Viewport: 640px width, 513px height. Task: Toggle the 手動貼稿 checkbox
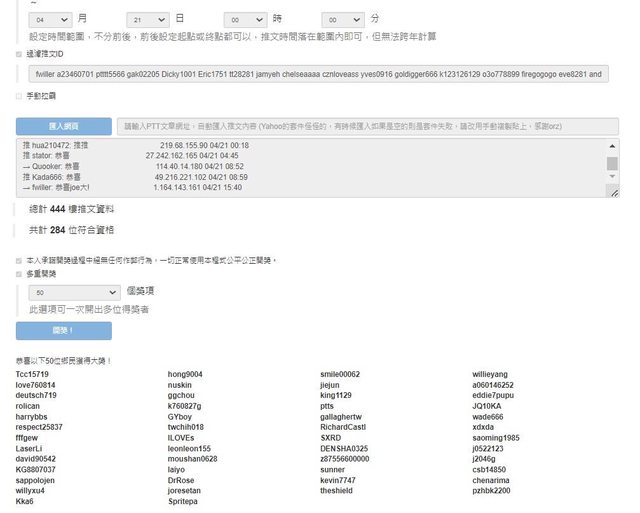pos(19,96)
